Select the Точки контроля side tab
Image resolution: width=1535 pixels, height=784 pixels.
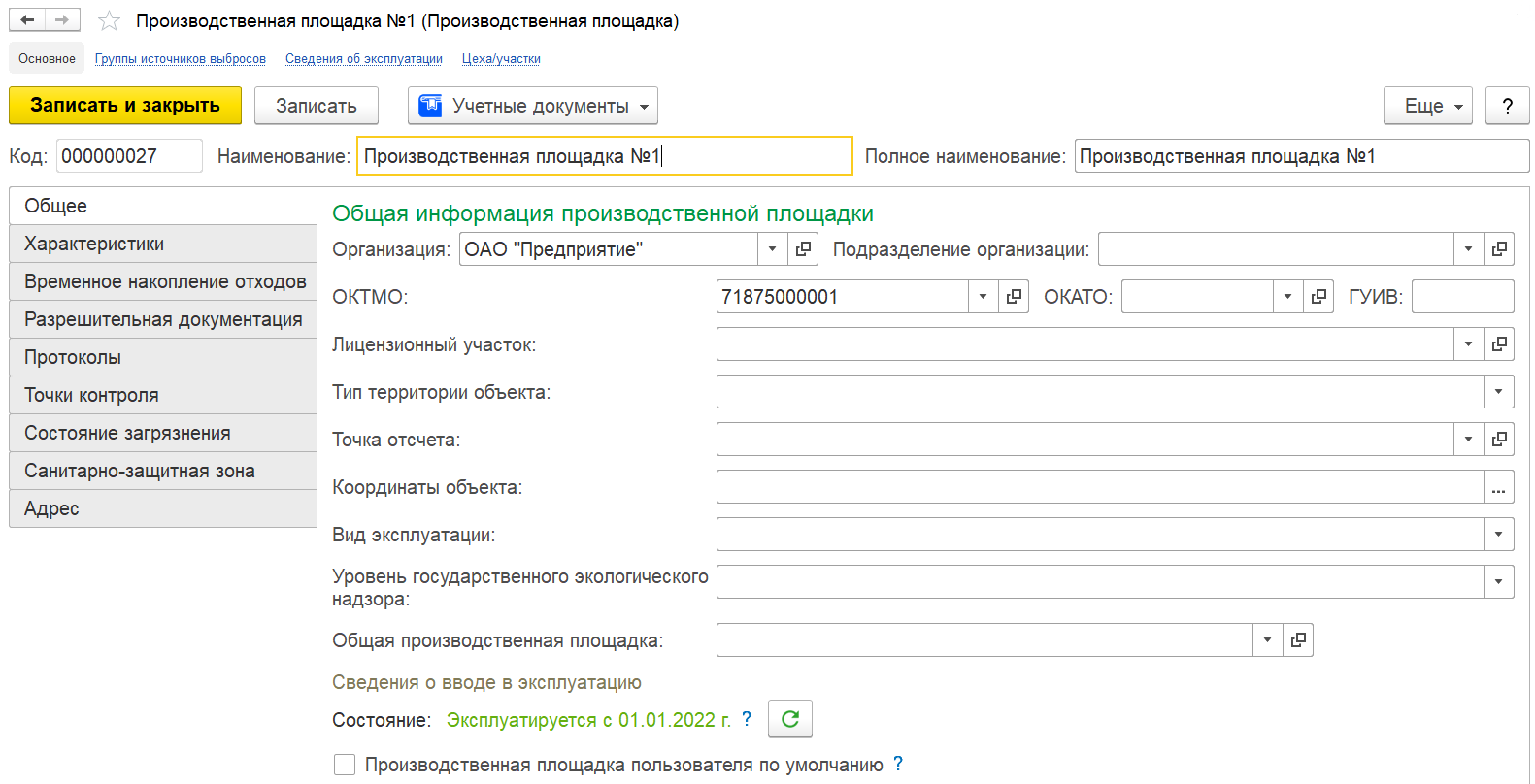coord(163,395)
